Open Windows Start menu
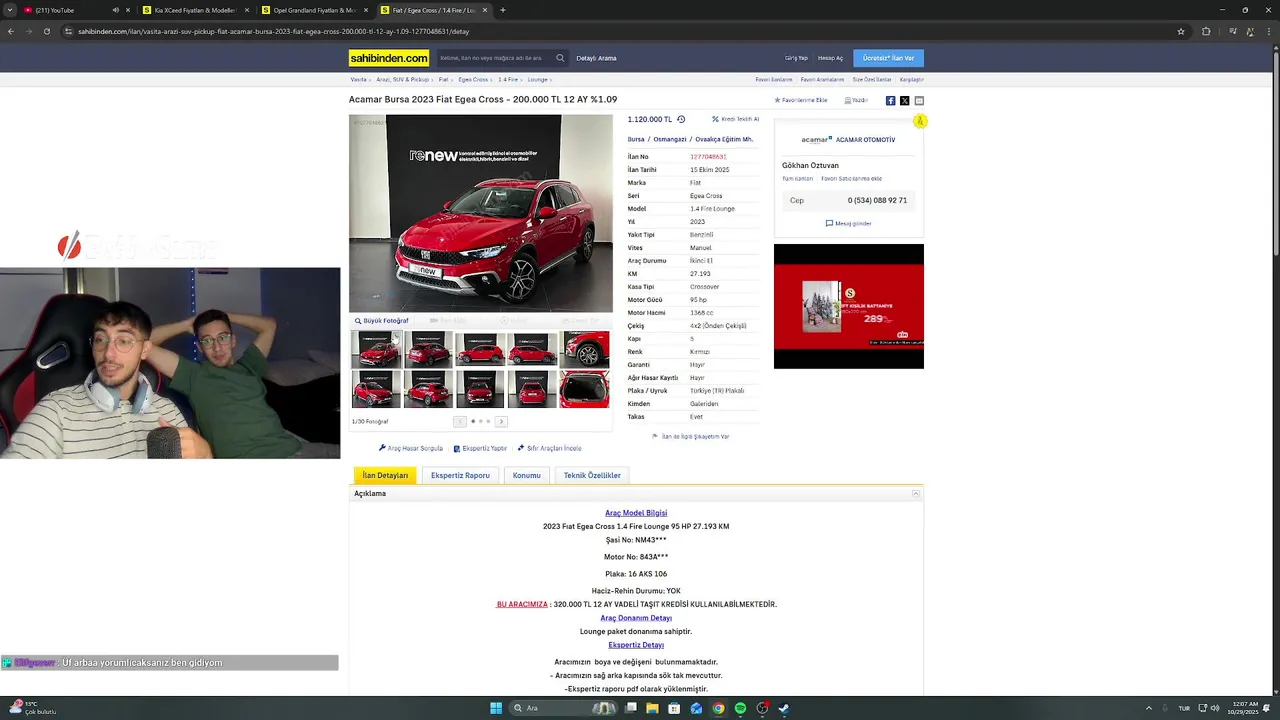Viewport: 1280px width, 720px height. [495, 708]
